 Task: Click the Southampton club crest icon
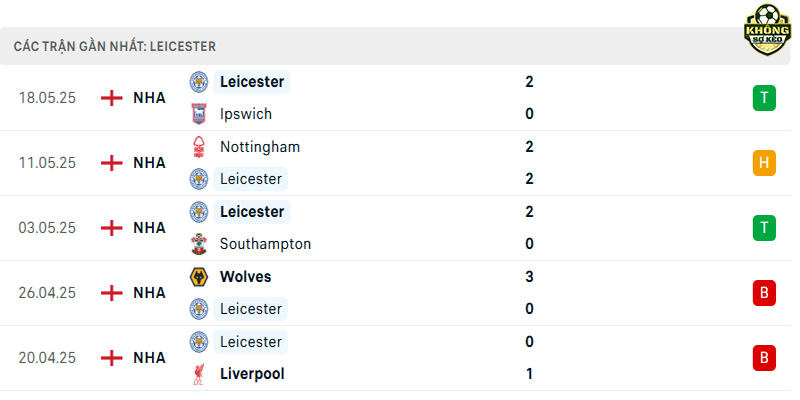(198, 244)
